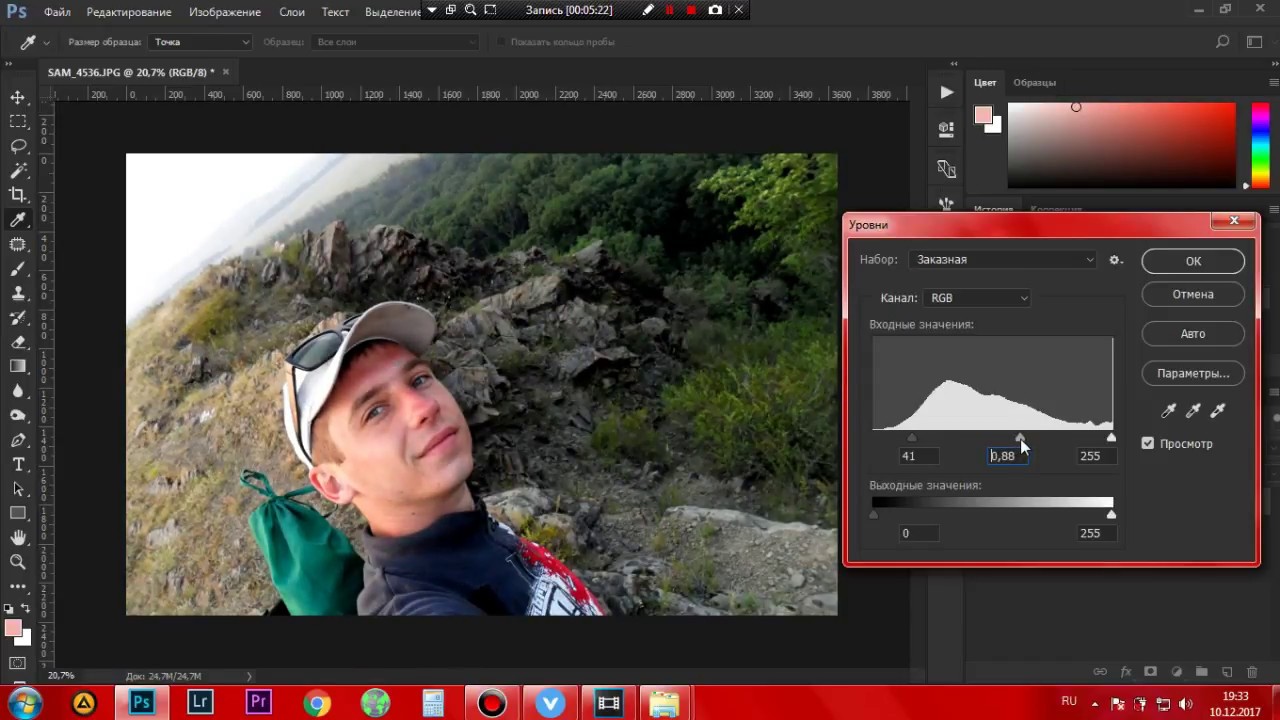The width and height of the screenshot is (1280, 720).
Task: Open the 3D properties panel icon
Action: [946, 129]
